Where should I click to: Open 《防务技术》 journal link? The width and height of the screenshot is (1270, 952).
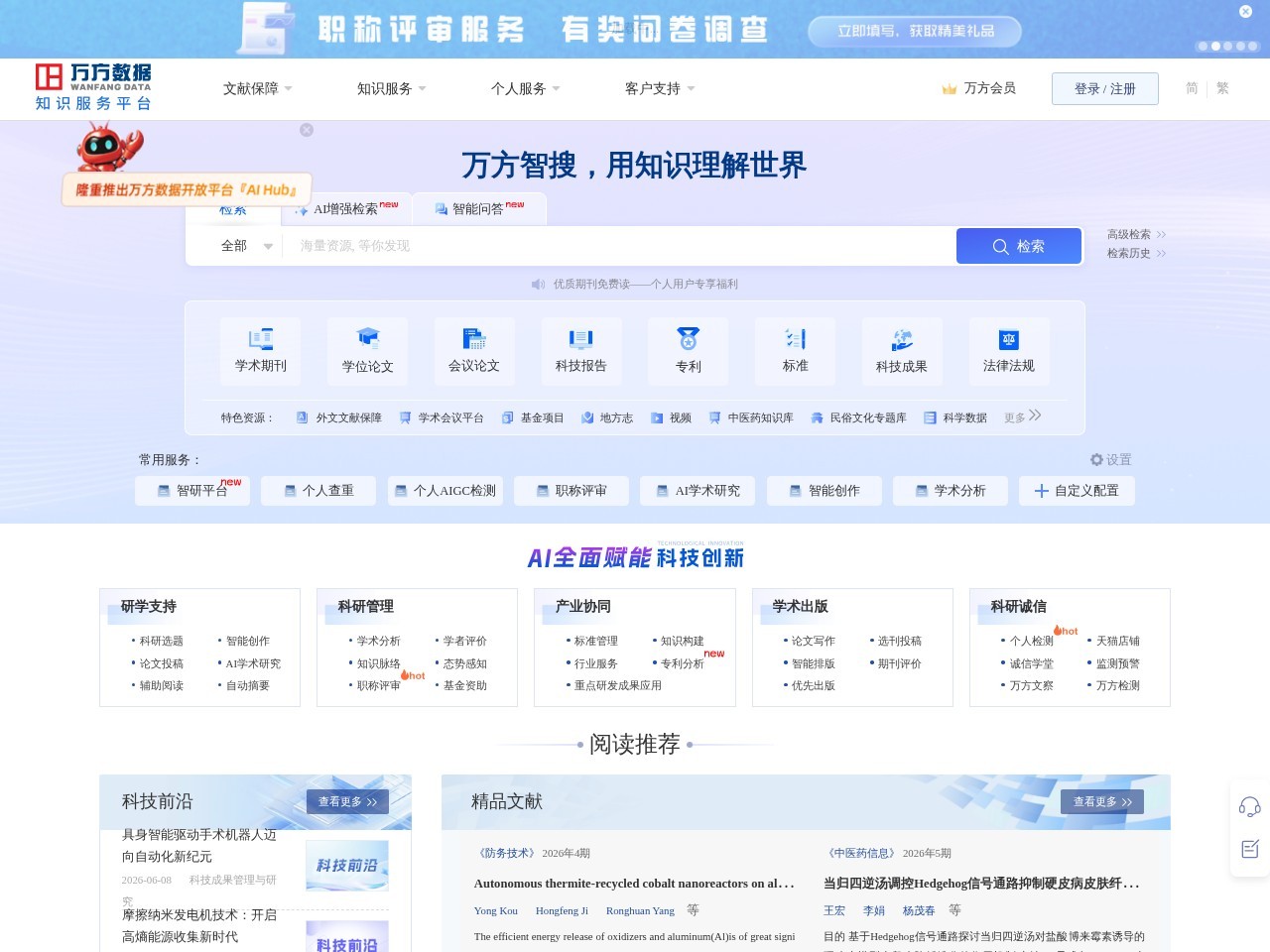pos(506,853)
